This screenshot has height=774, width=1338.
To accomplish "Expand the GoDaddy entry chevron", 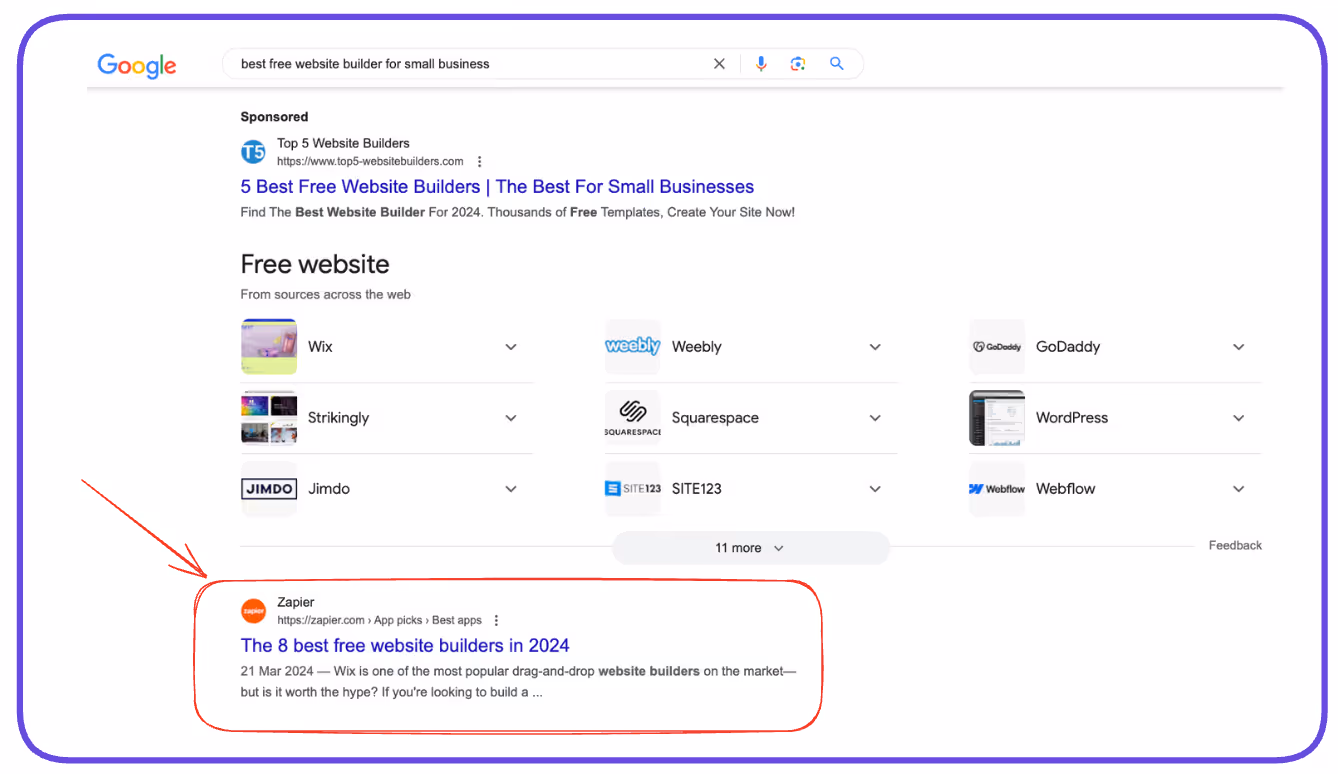I will click(x=1239, y=347).
